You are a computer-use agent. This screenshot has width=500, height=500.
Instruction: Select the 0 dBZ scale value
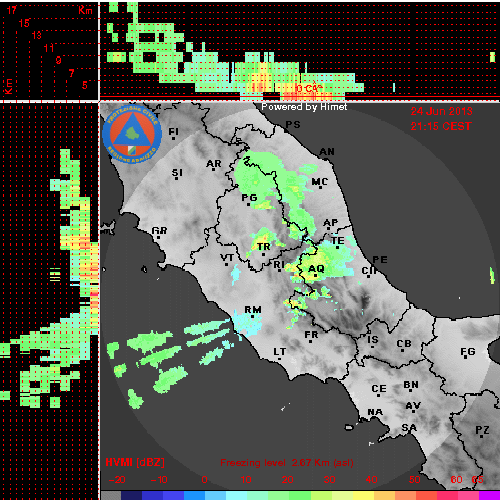coord(204,480)
